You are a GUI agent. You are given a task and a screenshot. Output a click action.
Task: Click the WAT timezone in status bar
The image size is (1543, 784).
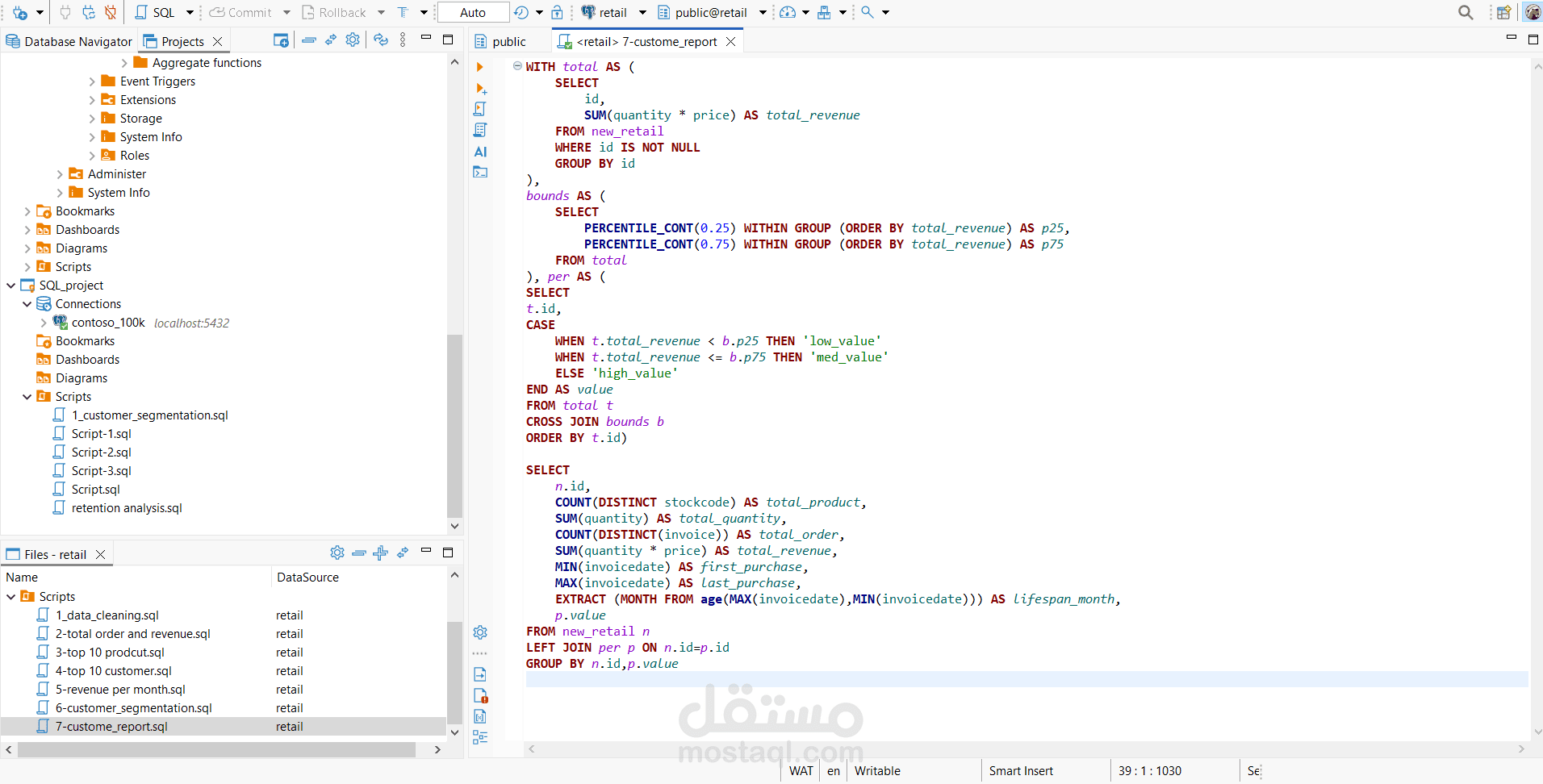point(801,771)
